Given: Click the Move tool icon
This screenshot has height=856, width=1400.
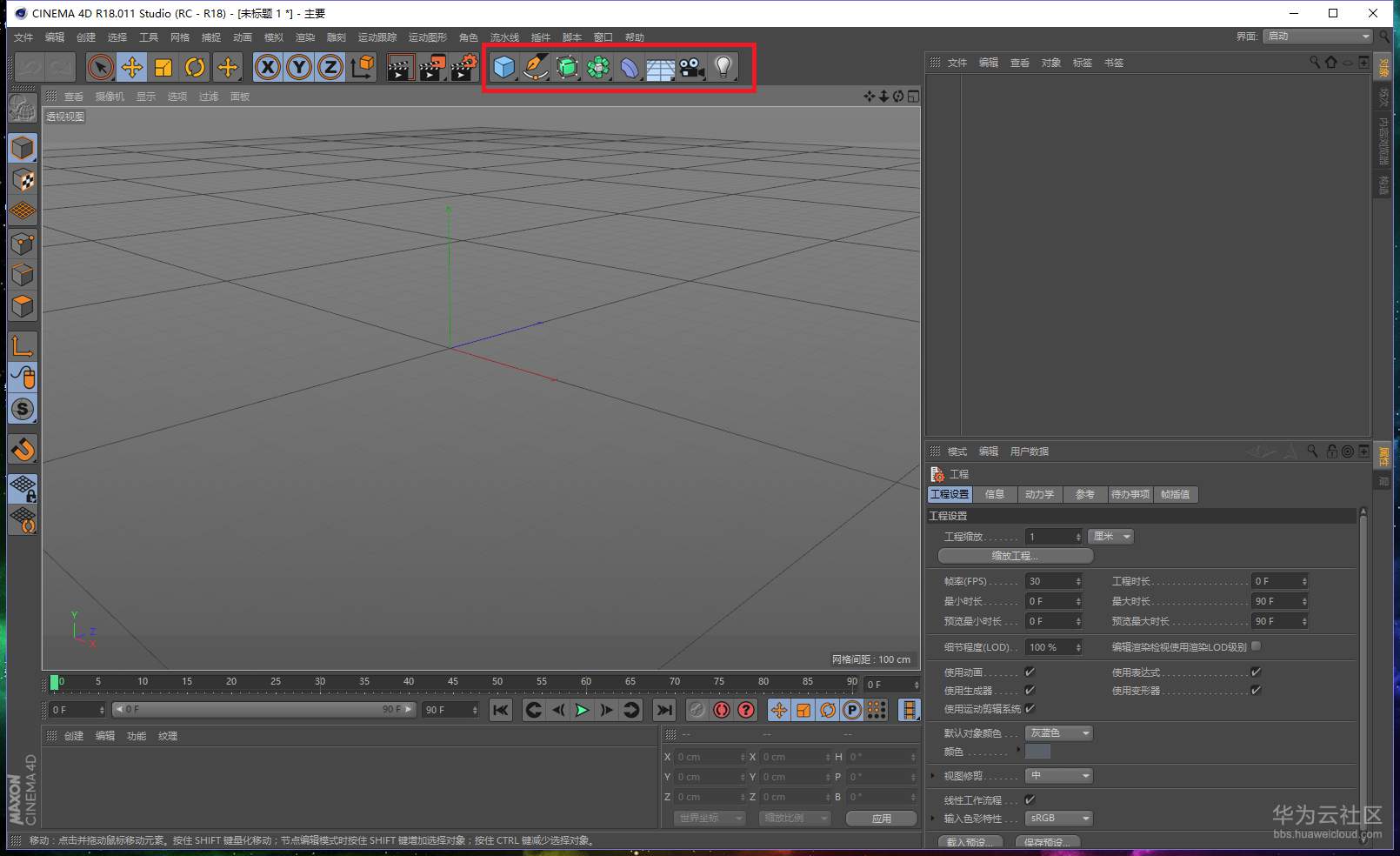Looking at the screenshot, I should point(132,67).
